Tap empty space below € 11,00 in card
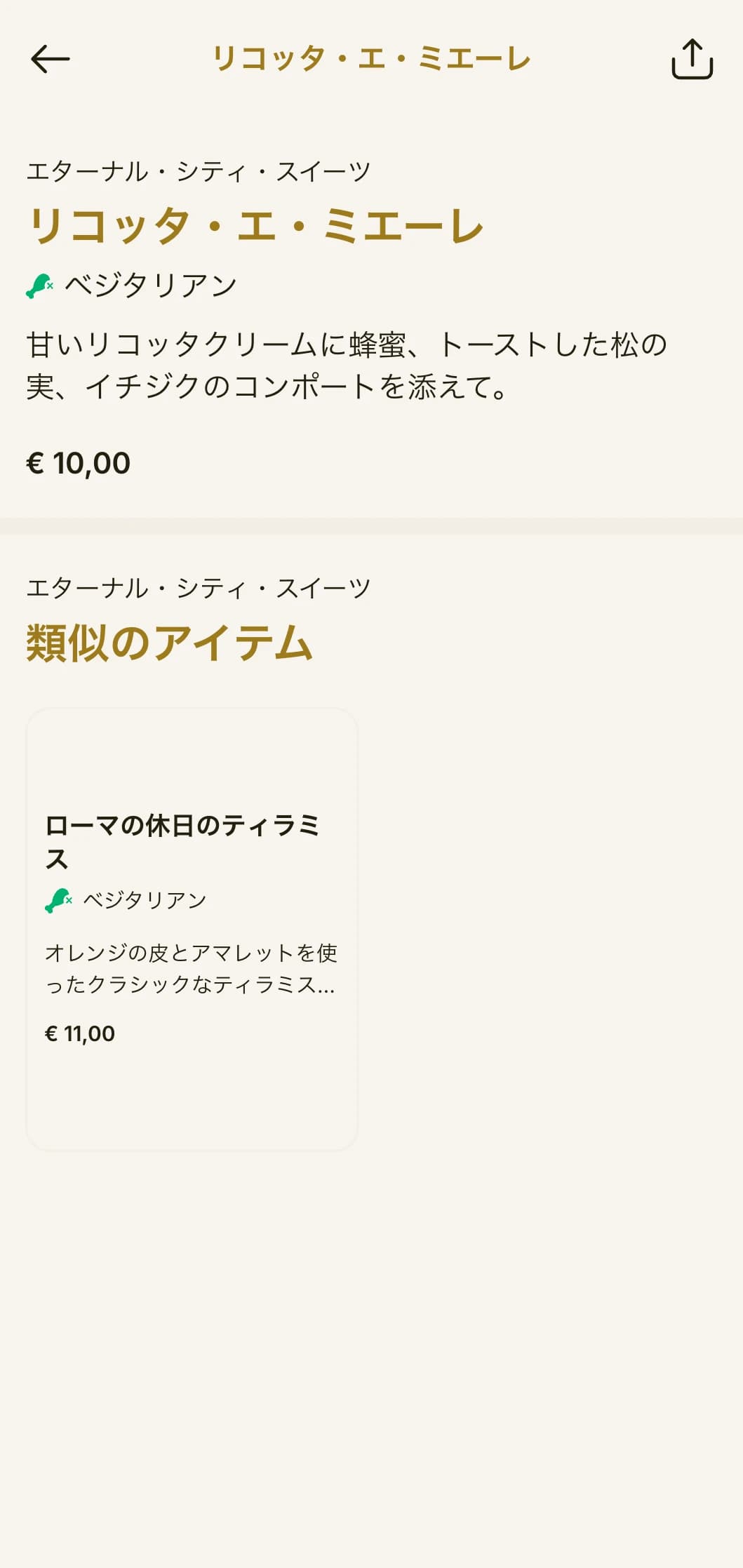743x1568 pixels. [x=192, y=1098]
